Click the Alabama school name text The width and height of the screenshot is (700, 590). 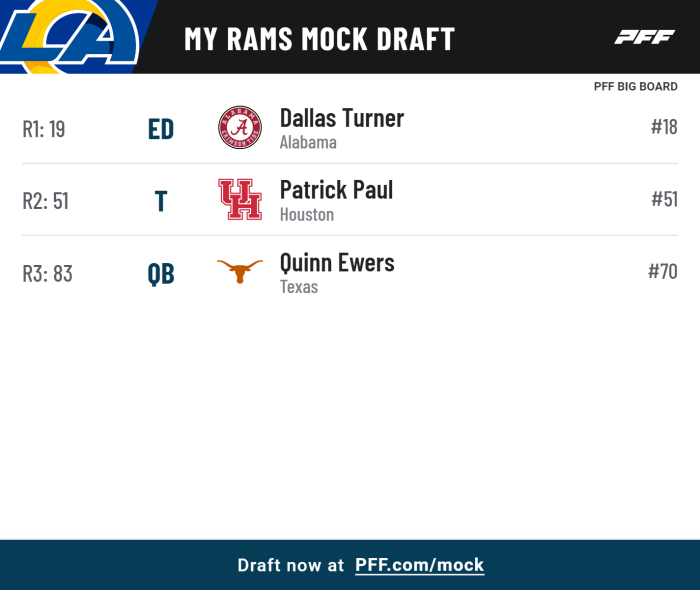(x=308, y=143)
